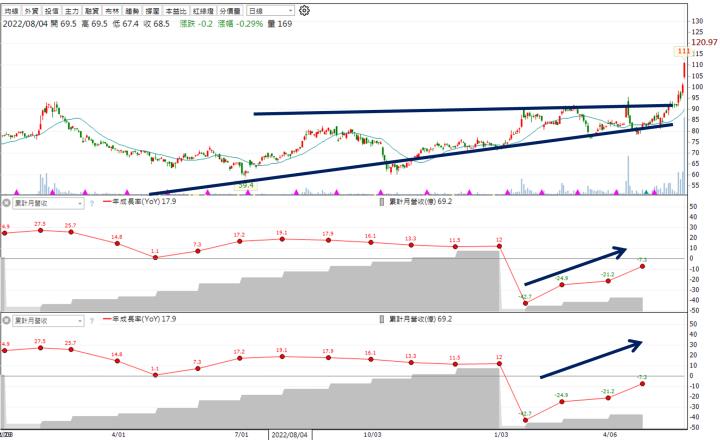Click the 分價量 volume-by-price button
The image size is (720, 440).
pyautogui.click(x=230, y=11)
